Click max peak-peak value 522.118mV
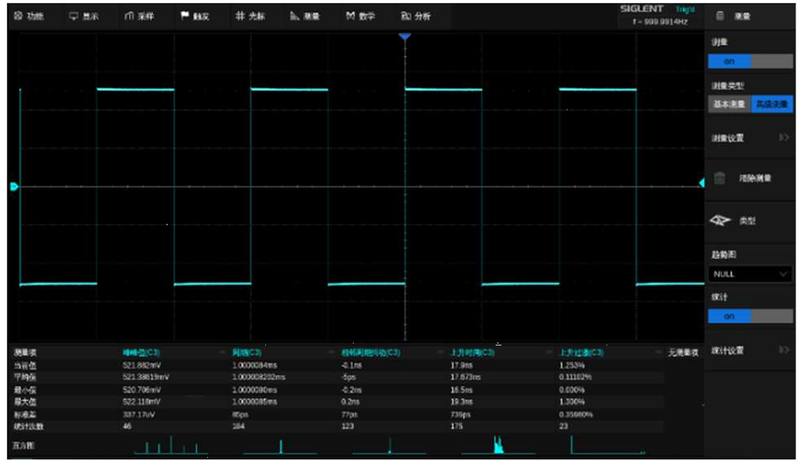Screen dimensions: 800x465 point(141,402)
